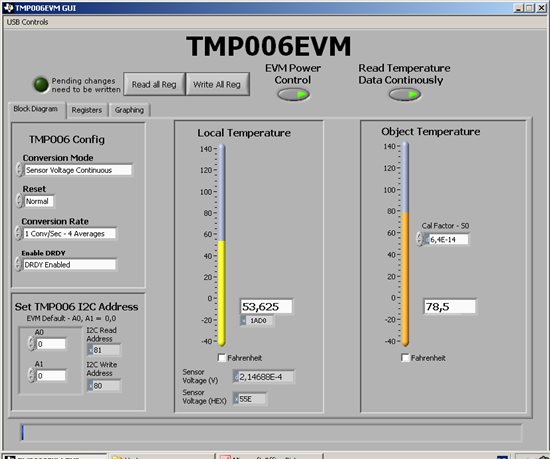The height and width of the screenshot is (459, 550).
Task: Click the I2C Write Address field 80
Action: point(104,386)
